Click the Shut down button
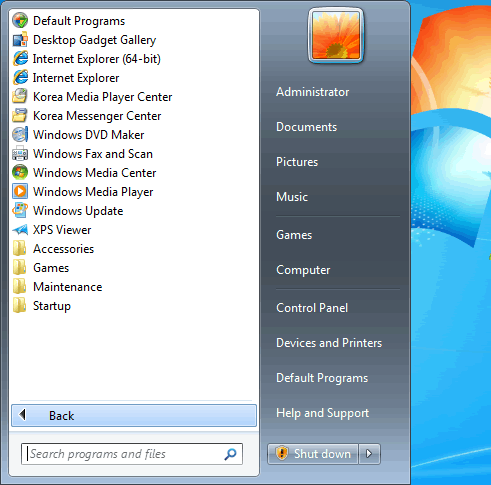This screenshot has width=491, height=485. pyautogui.click(x=313, y=454)
